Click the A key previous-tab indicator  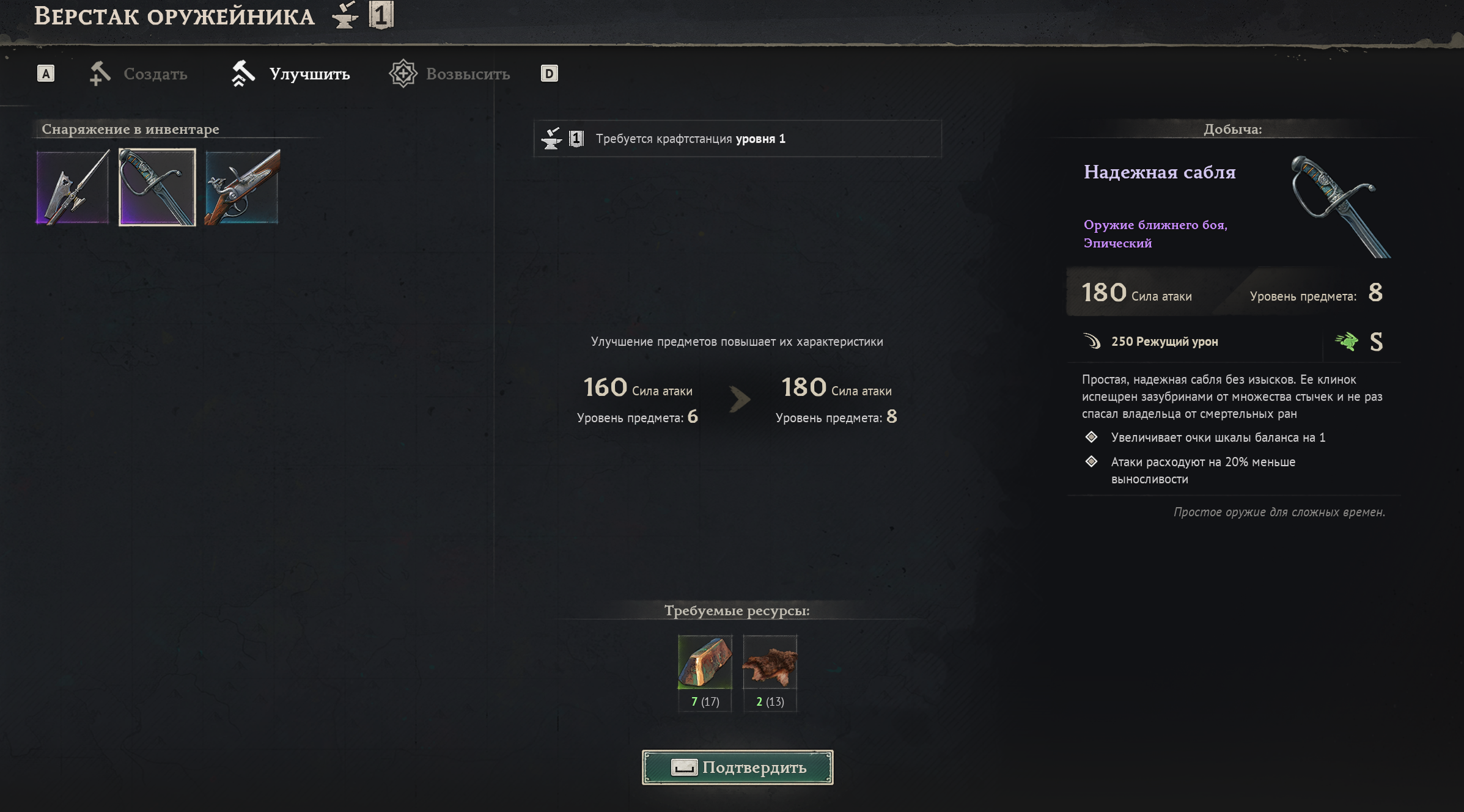[46, 74]
